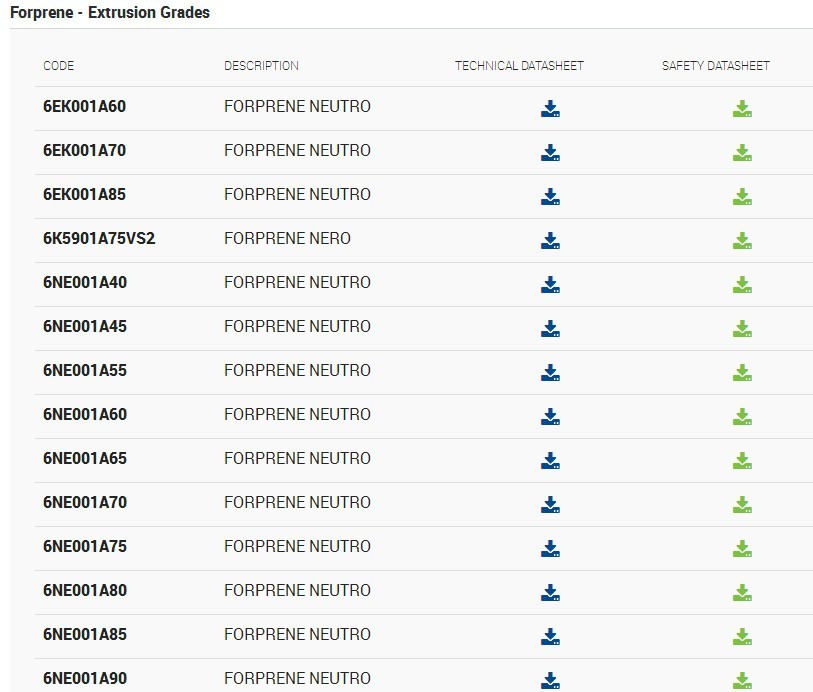
Task: Select the 6K5901A75VS2 product code
Action: [x=99, y=238]
